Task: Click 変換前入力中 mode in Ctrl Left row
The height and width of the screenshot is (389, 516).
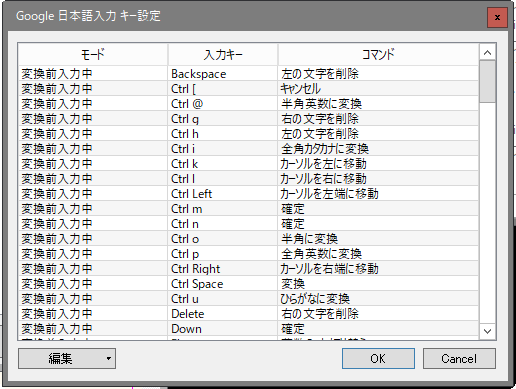Action: click(x=93, y=194)
